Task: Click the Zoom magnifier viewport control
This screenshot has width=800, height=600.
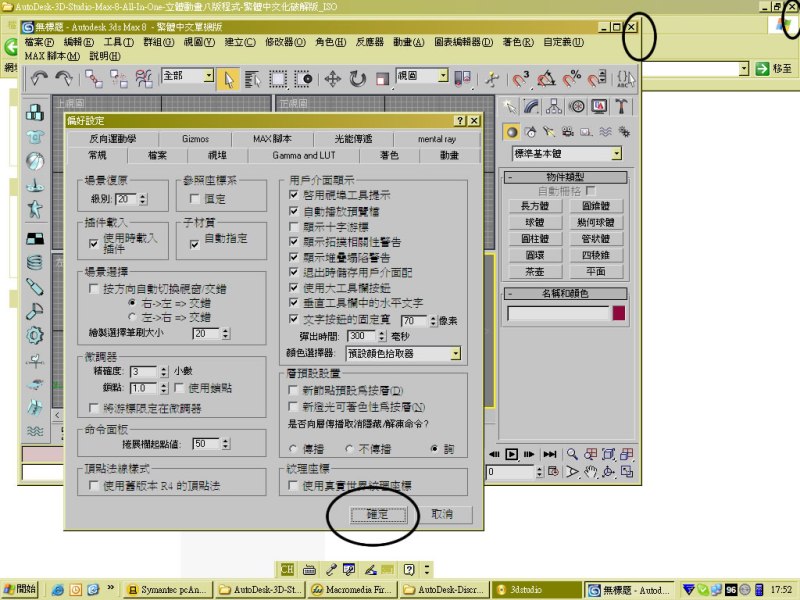Action: (x=572, y=454)
